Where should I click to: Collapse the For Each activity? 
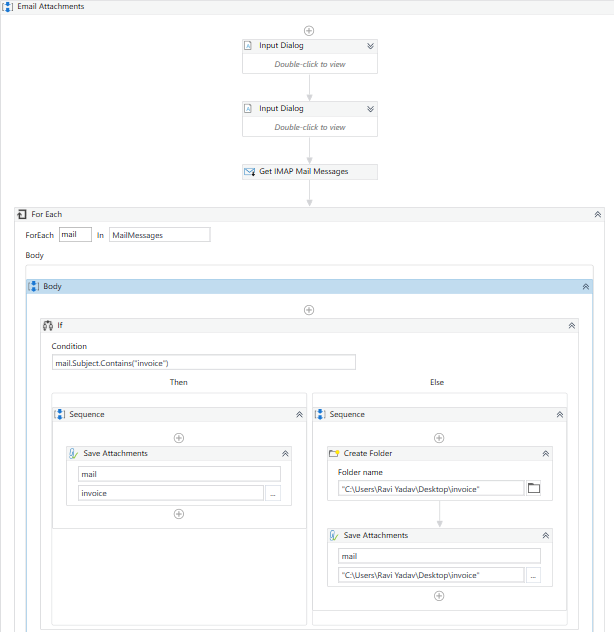[598, 214]
